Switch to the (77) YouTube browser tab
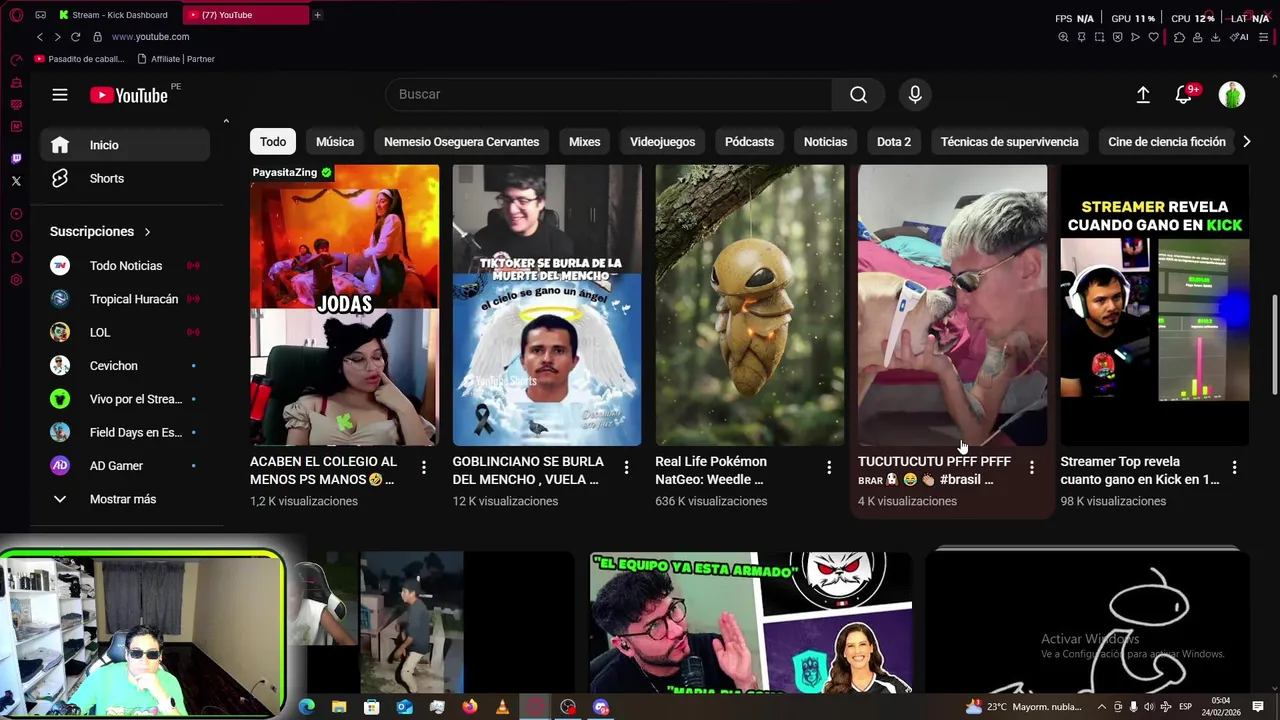Screen dimensions: 1280x720 pyautogui.click(x=246, y=15)
